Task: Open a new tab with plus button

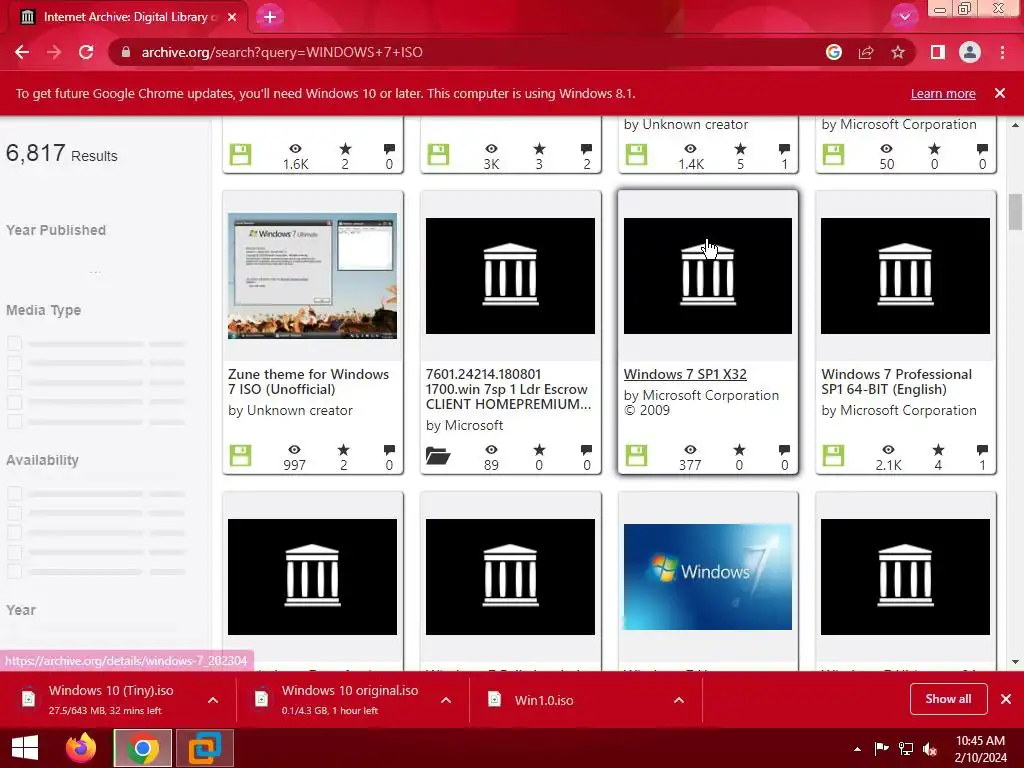Action: pyautogui.click(x=270, y=17)
